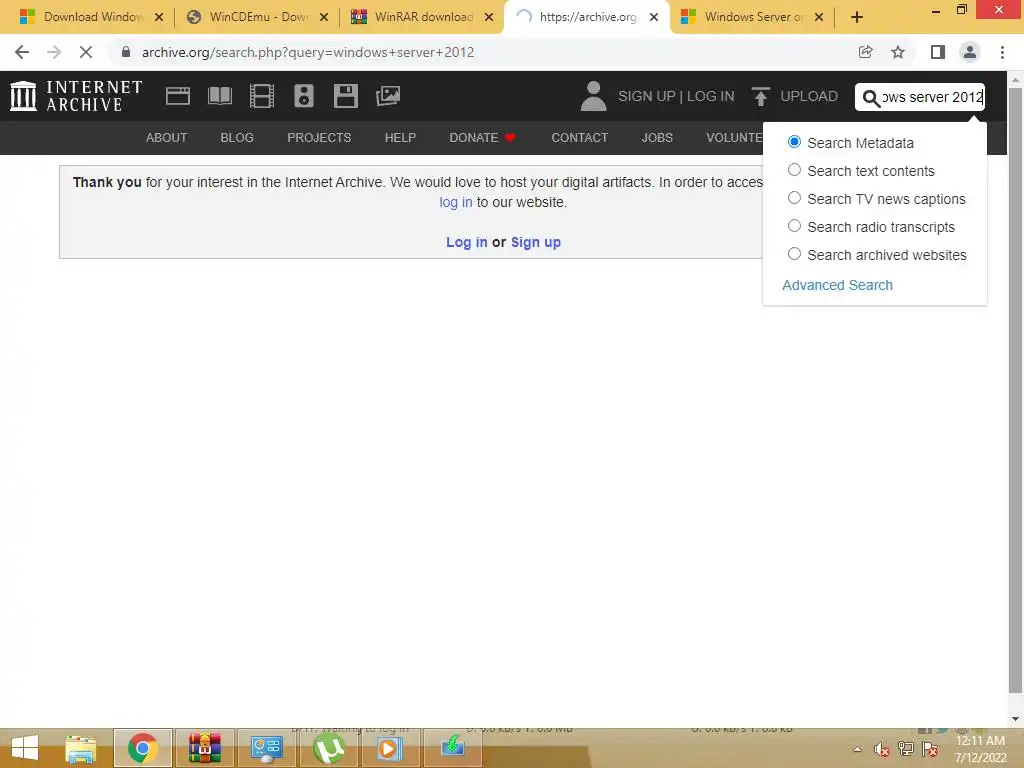This screenshot has height=768, width=1024.
Task: Click the magnifier icon in search box
Action: pyautogui.click(x=871, y=98)
